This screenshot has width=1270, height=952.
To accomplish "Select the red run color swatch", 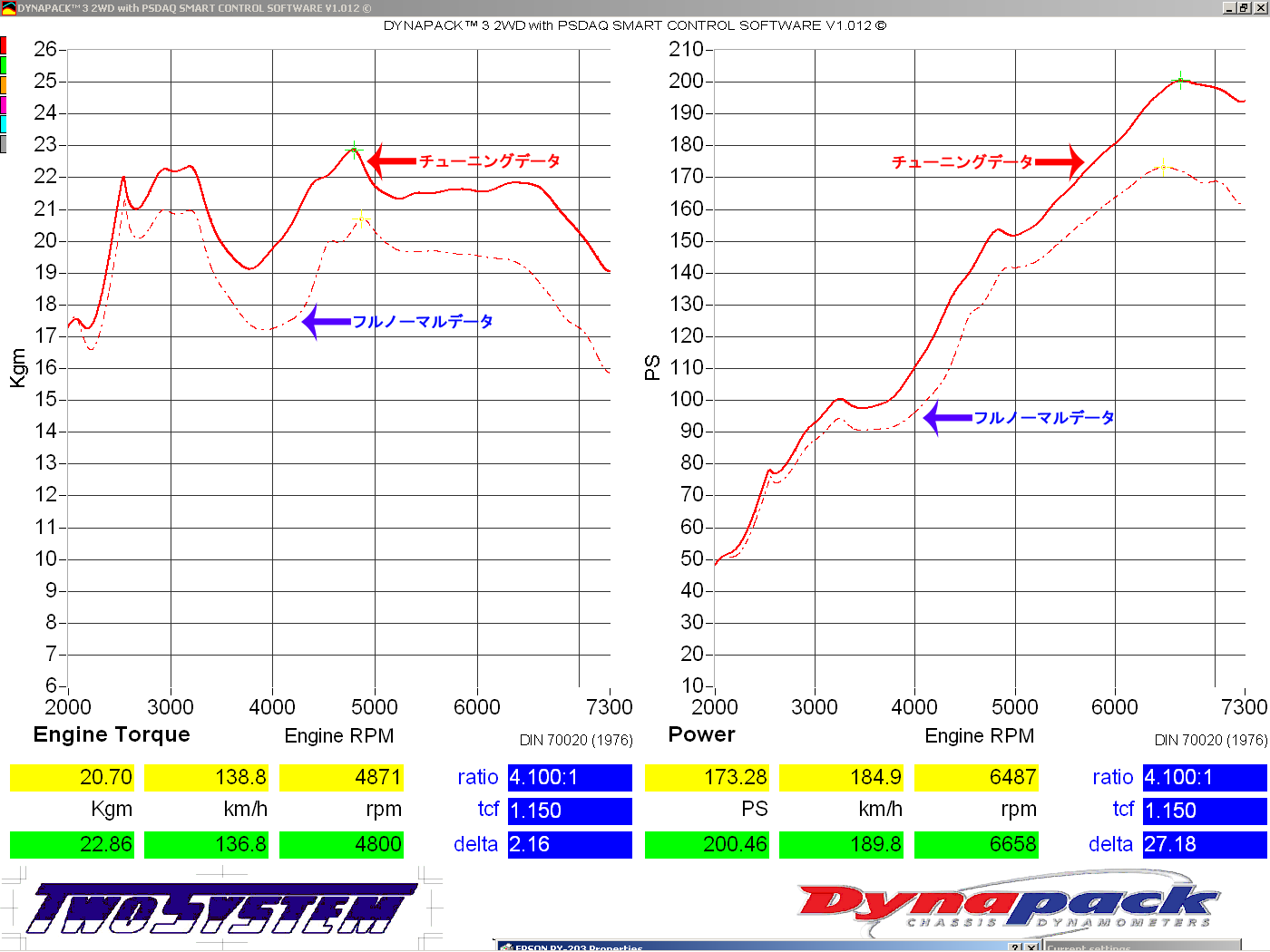I will click(4, 45).
